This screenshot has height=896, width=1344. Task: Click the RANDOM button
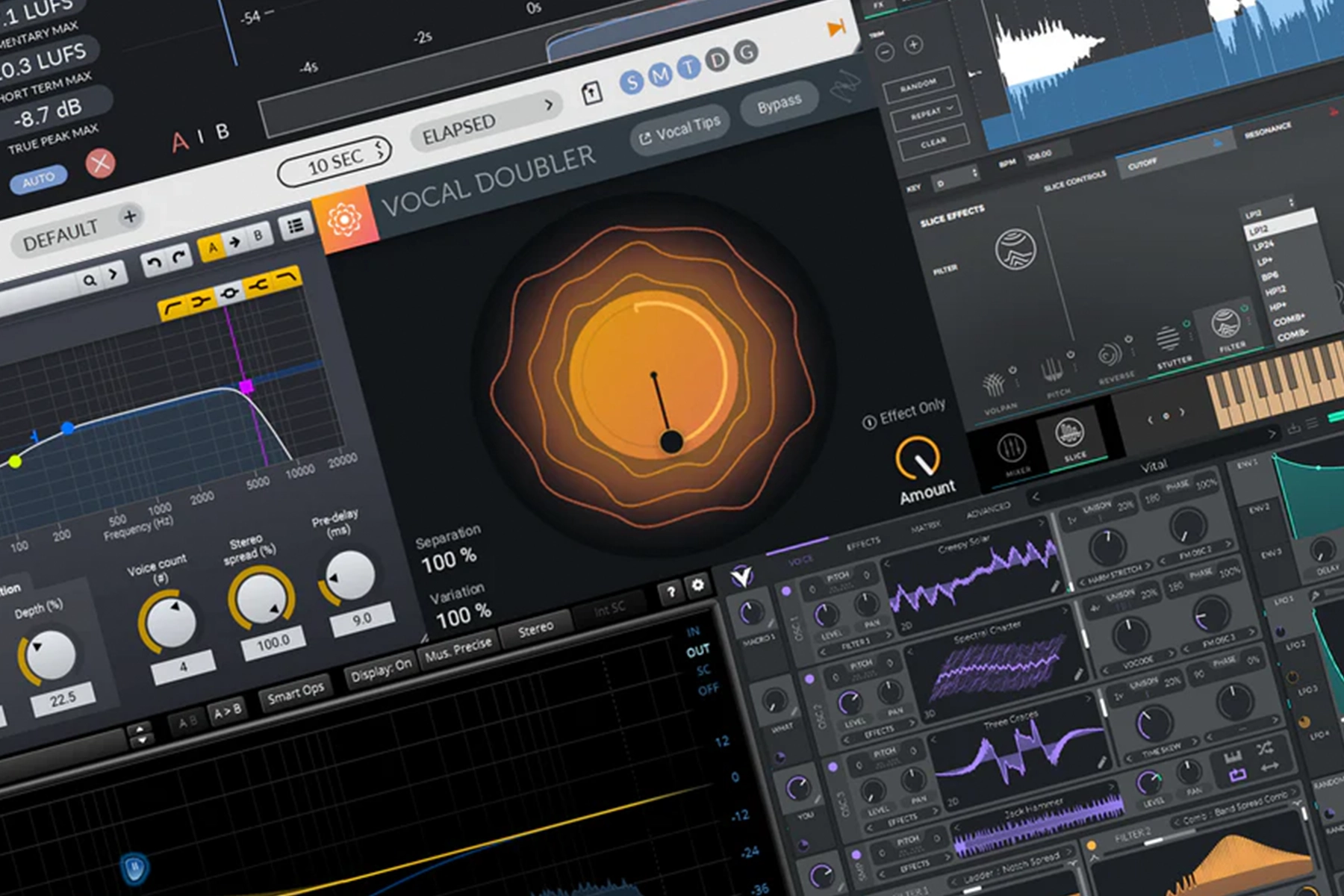pyautogui.click(x=918, y=84)
